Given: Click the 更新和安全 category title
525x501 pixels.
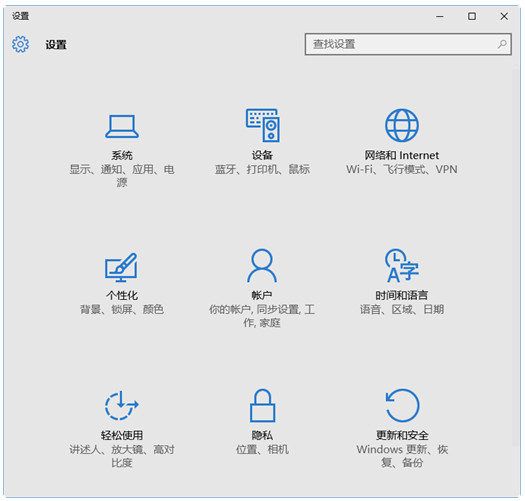Looking at the screenshot, I should pos(402,435).
